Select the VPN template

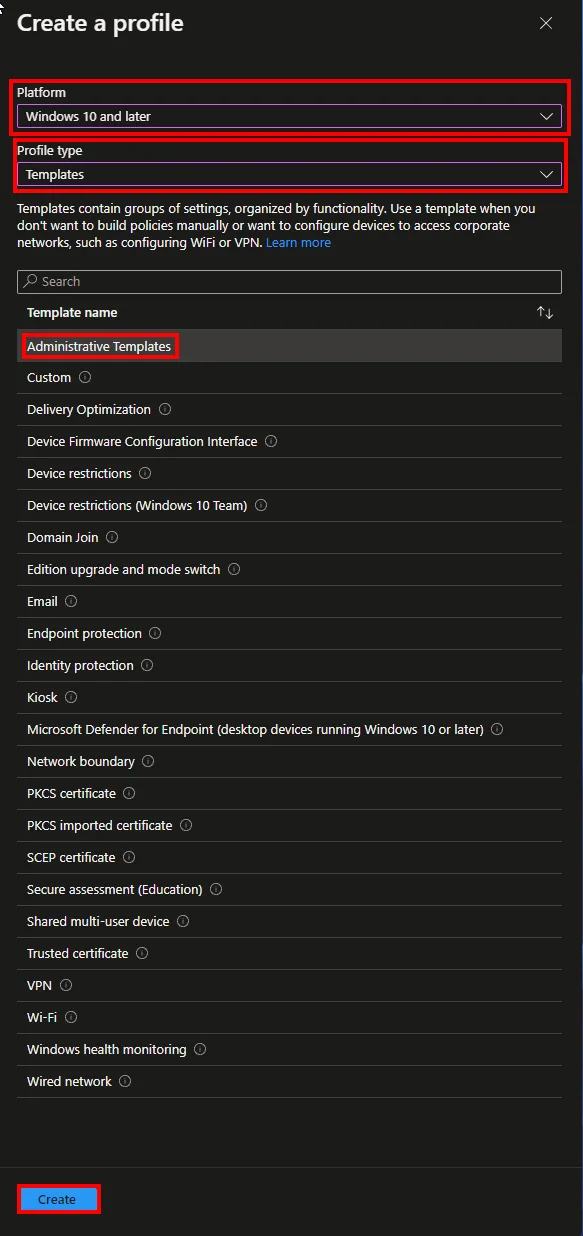[289, 986]
